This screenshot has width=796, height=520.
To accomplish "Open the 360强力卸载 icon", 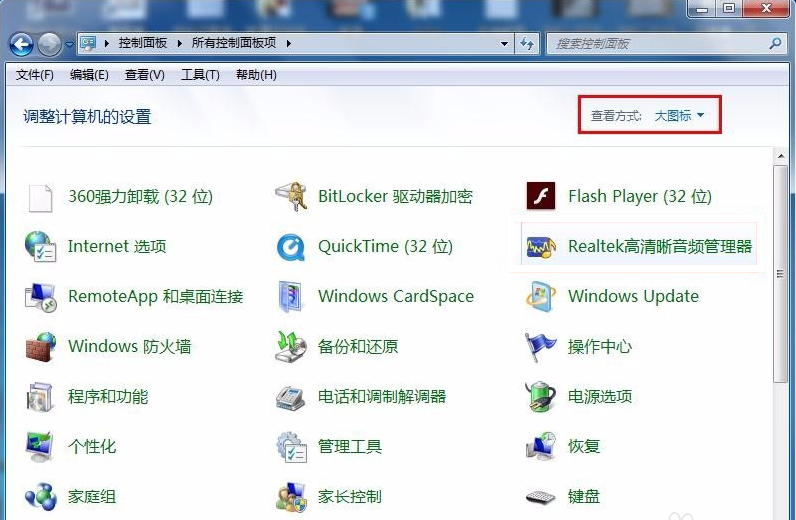I will point(41,198).
